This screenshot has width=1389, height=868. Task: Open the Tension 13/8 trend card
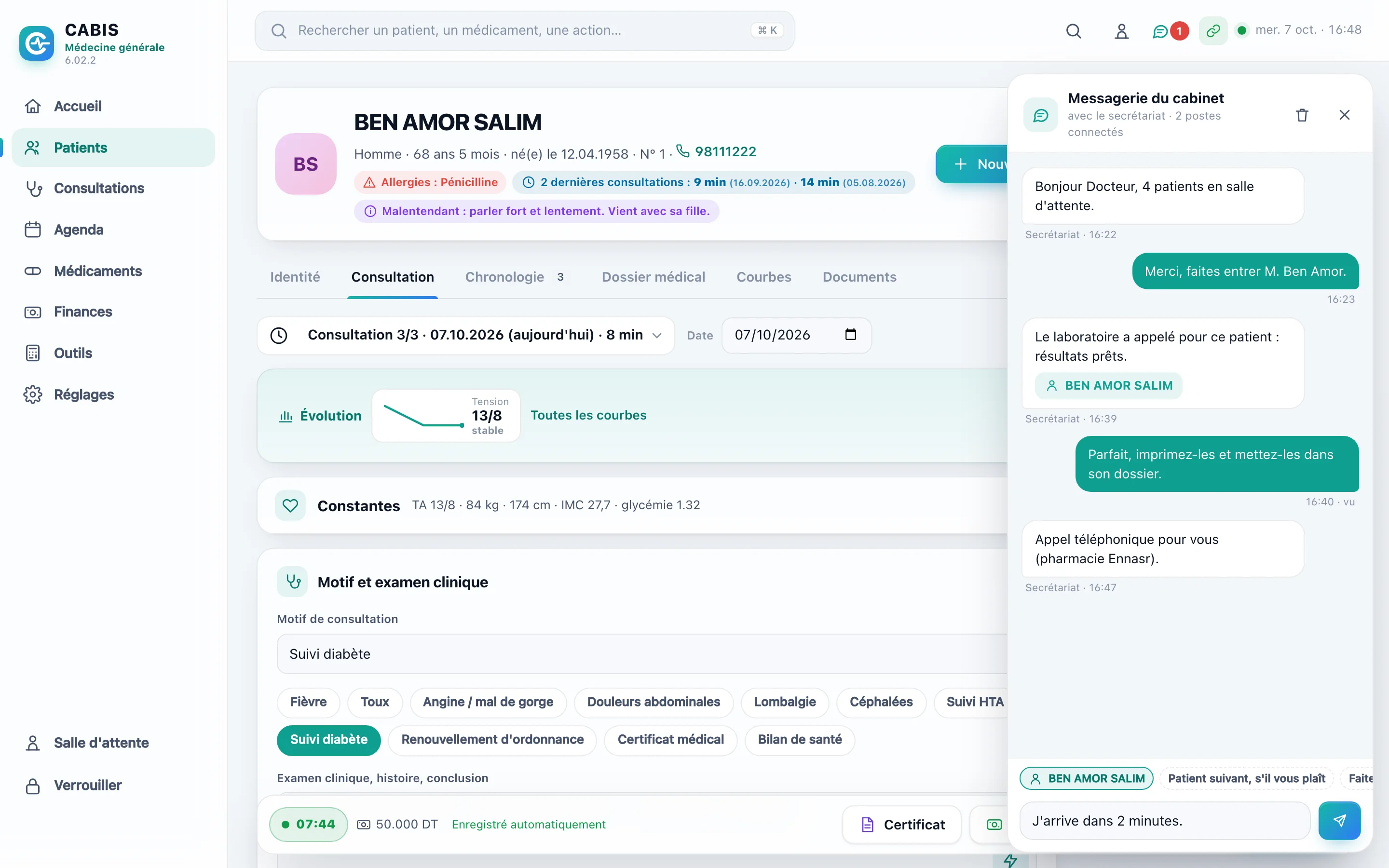[446, 416]
